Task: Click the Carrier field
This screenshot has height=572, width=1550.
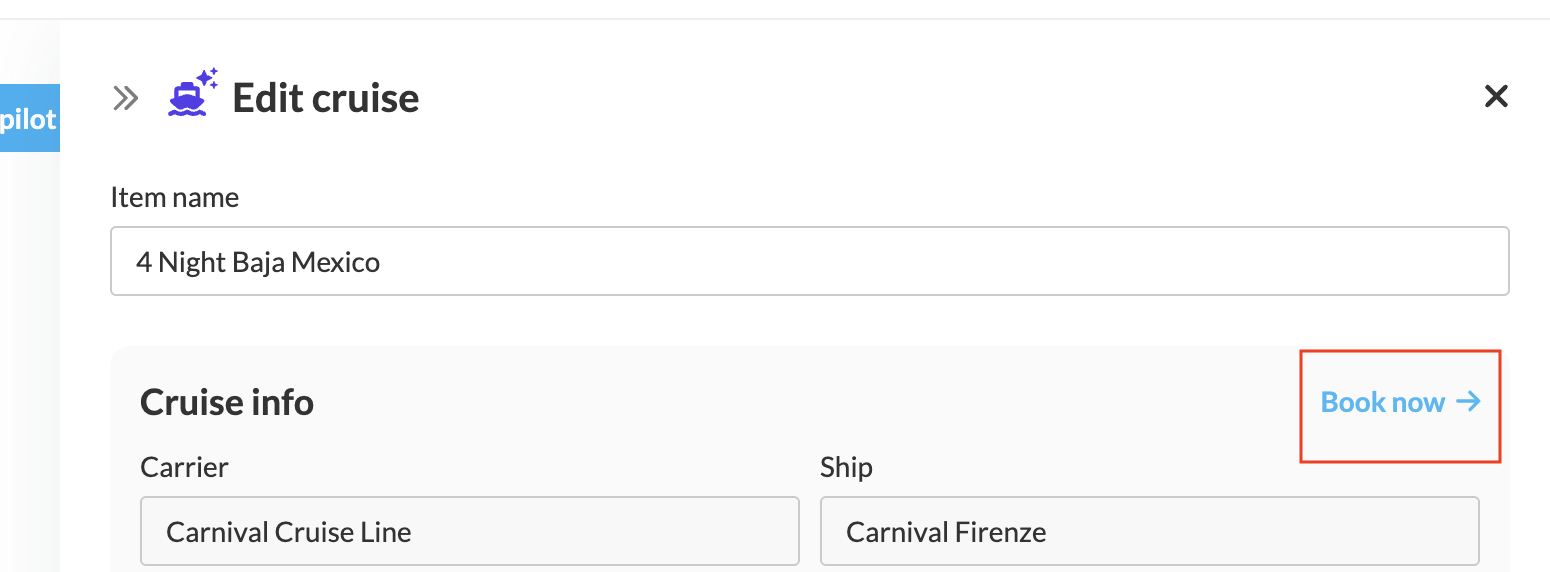Action: 469,531
